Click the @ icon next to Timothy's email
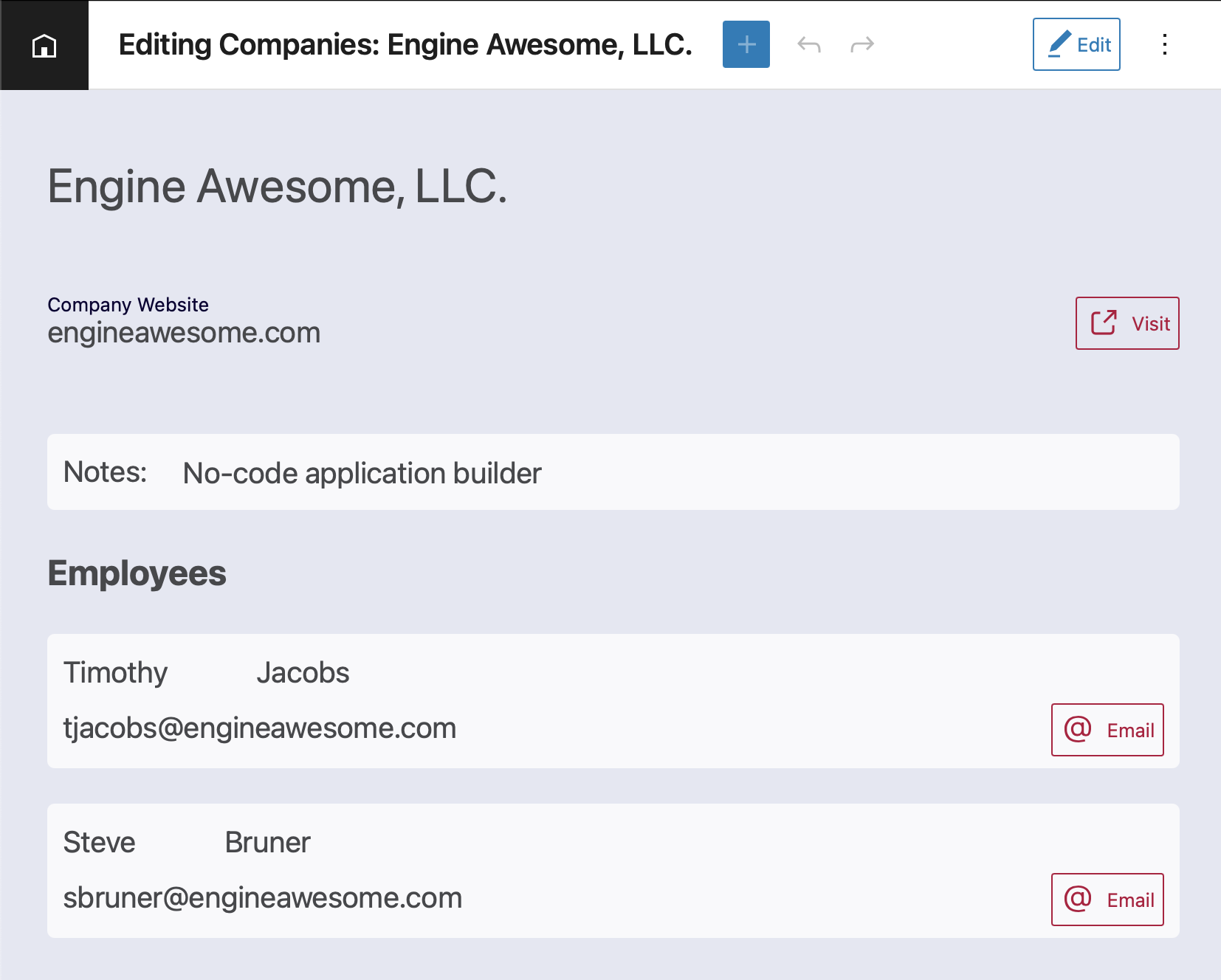The height and width of the screenshot is (980, 1221). [1076, 730]
